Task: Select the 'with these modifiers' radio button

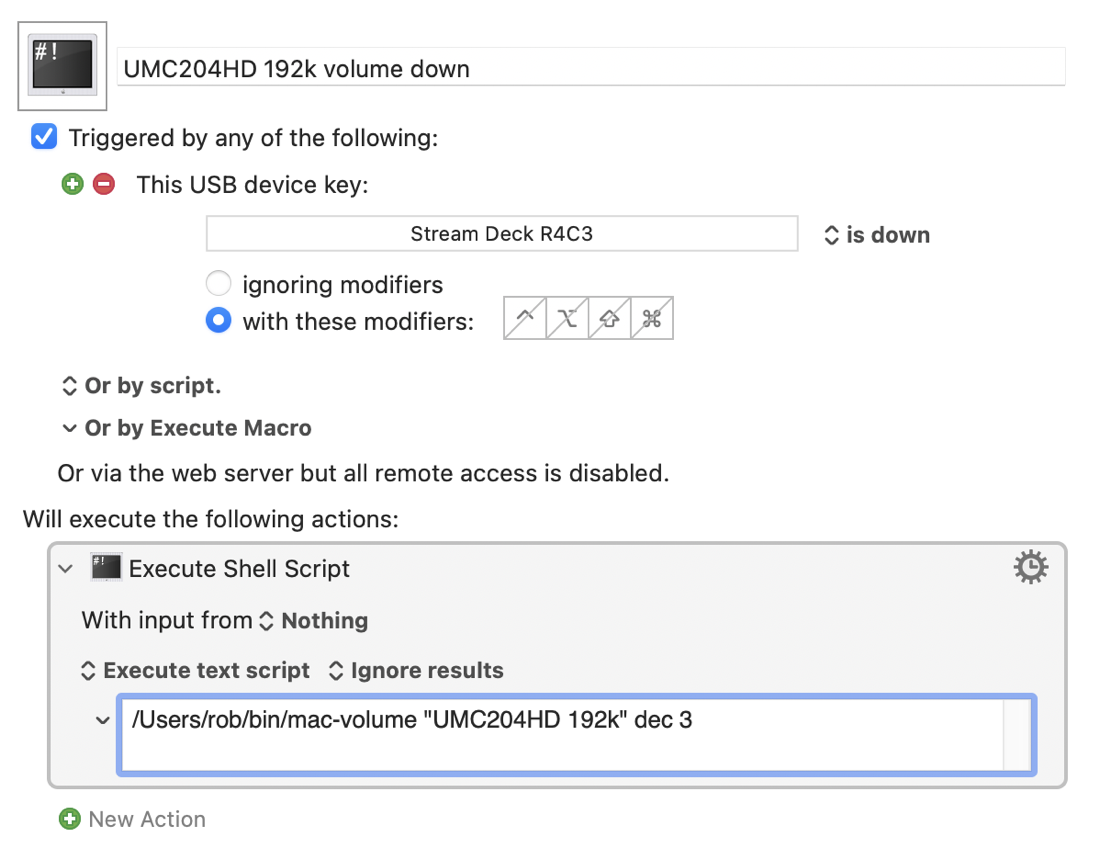Action: pyautogui.click(x=218, y=321)
